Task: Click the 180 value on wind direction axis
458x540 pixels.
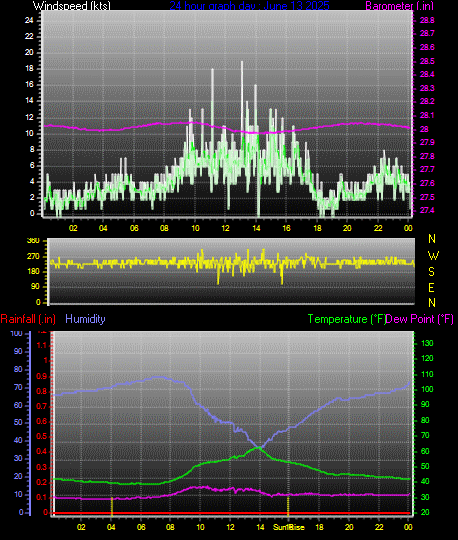Action: coord(33,272)
